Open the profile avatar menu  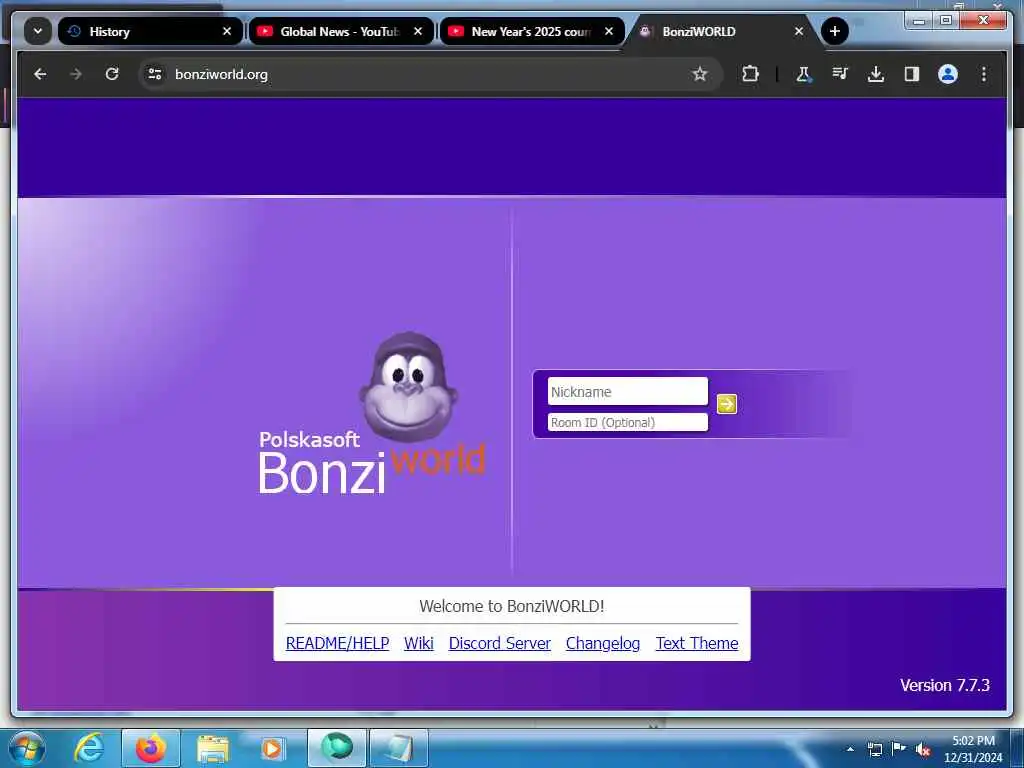point(948,74)
